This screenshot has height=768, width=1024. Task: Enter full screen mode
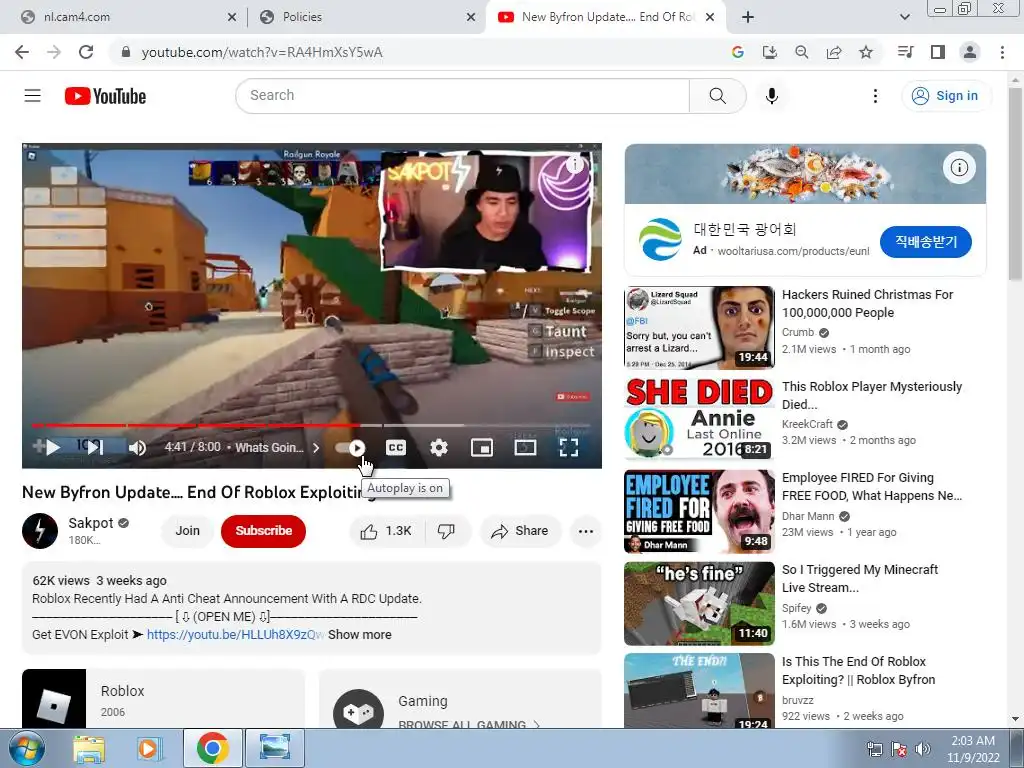[569, 447]
